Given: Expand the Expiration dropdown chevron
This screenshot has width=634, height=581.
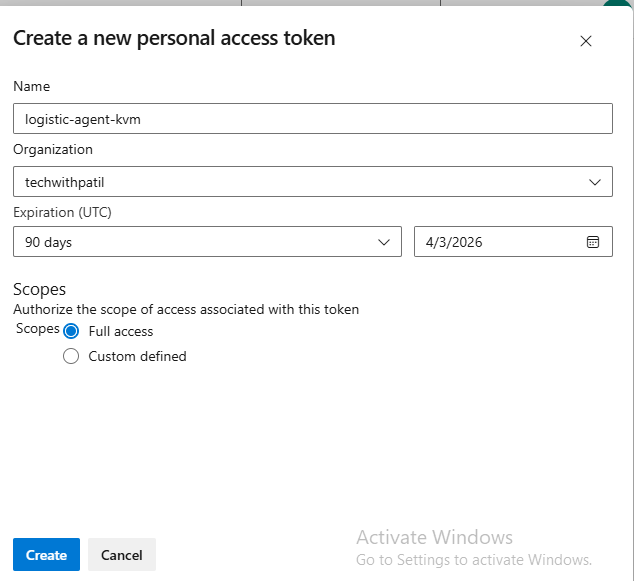Looking at the screenshot, I should coord(383,242).
